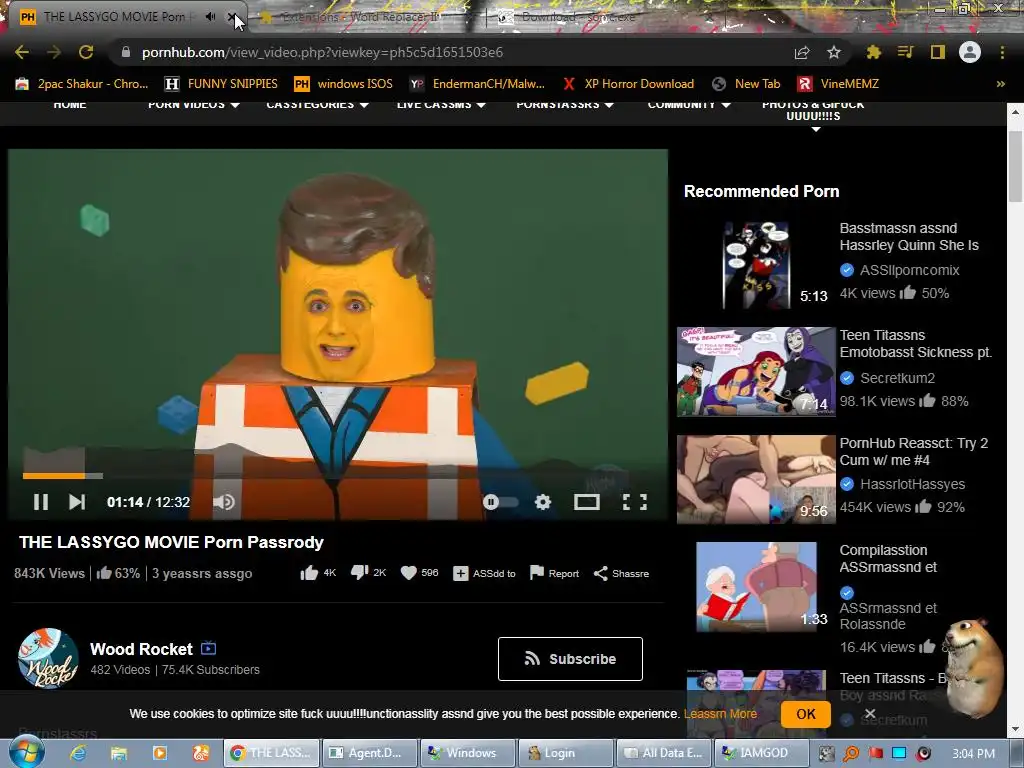Click the browser forward arrow

point(54,52)
